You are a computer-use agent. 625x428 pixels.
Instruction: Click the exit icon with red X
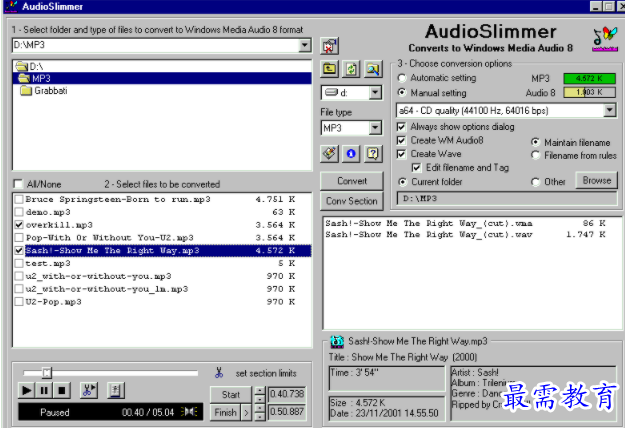click(x=331, y=45)
